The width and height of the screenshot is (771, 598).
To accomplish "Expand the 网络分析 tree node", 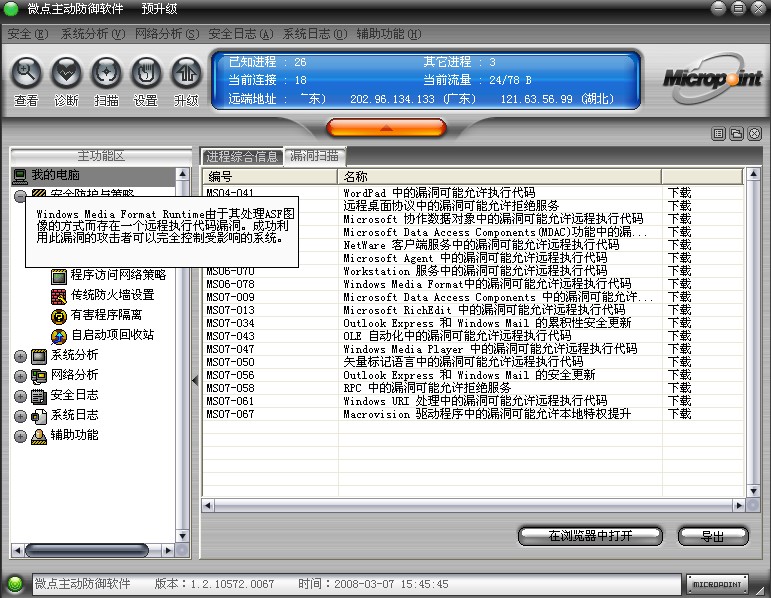I will point(20,376).
